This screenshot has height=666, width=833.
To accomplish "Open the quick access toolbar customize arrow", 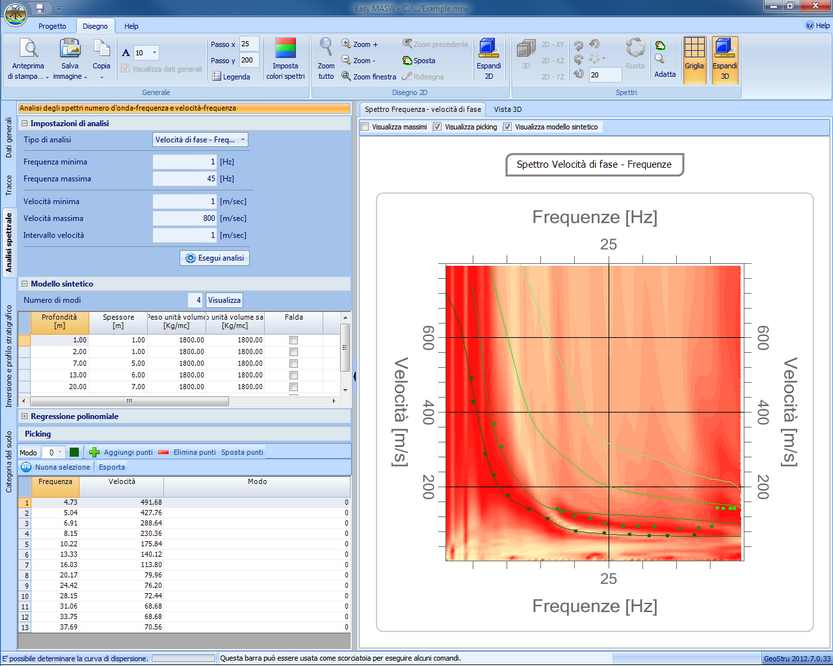I will click(58, 8).
